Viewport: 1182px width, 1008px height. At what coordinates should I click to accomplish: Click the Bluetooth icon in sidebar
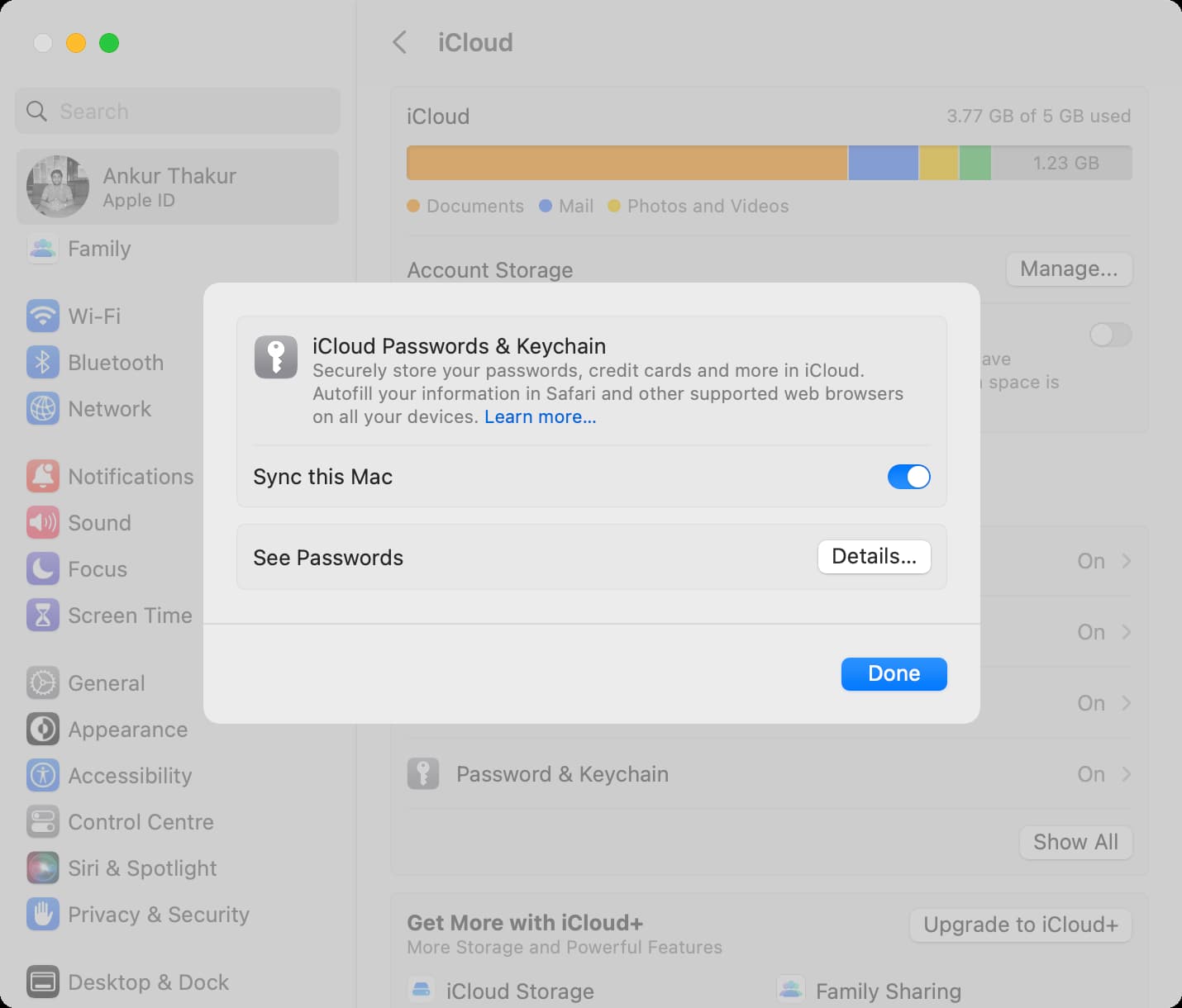(43, 362)
